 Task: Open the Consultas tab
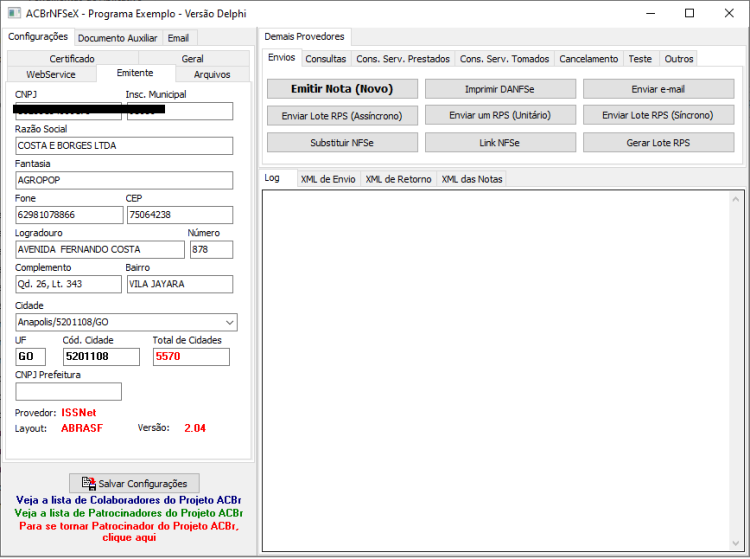click(x=326, y=59)
